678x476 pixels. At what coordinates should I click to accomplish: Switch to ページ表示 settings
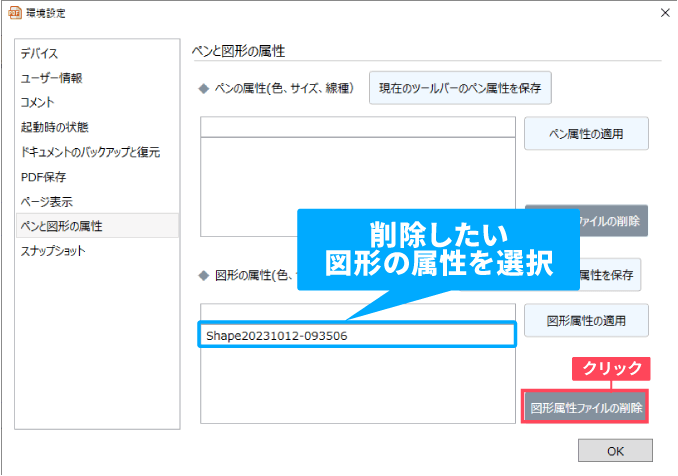pos(46,201)
